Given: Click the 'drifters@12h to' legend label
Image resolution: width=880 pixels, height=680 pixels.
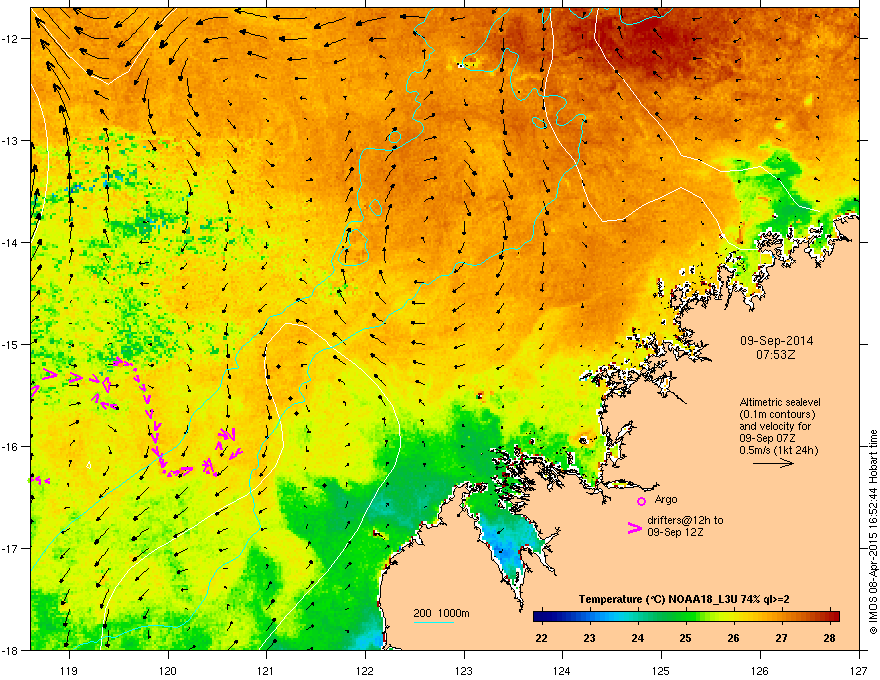Looking at the screenshot, I should point(685,520).
